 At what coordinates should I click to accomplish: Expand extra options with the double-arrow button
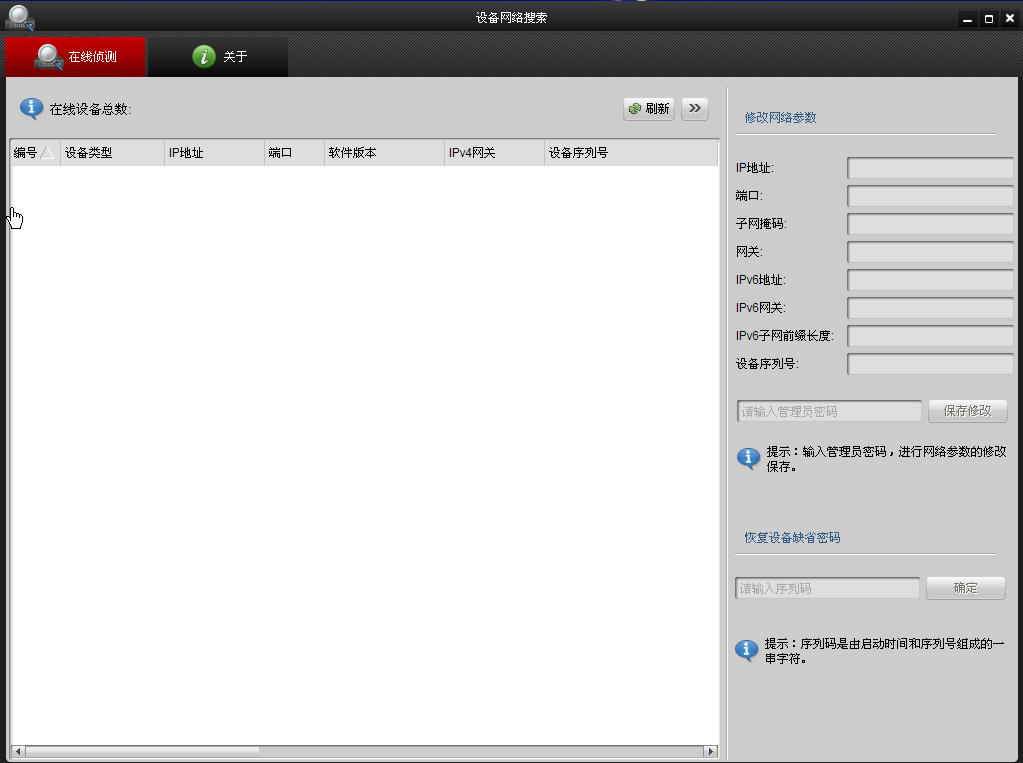pyautogui.click(x=694, y=108)
